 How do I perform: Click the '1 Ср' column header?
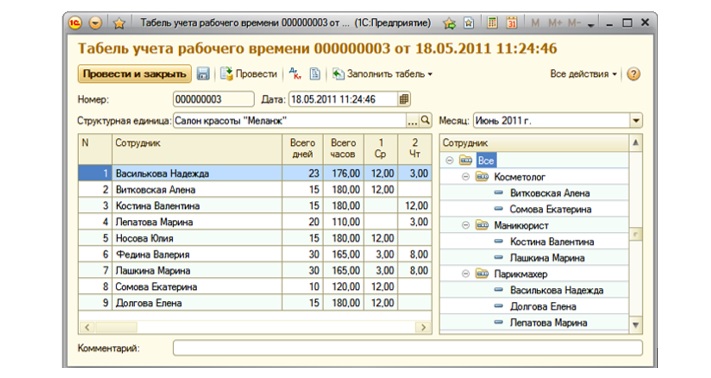click(381, 149)
